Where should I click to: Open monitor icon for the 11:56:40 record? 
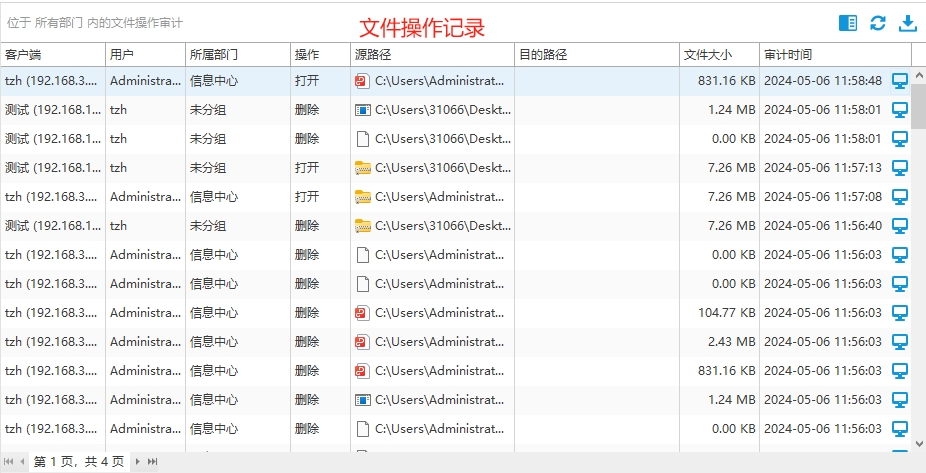pos(899,226)
